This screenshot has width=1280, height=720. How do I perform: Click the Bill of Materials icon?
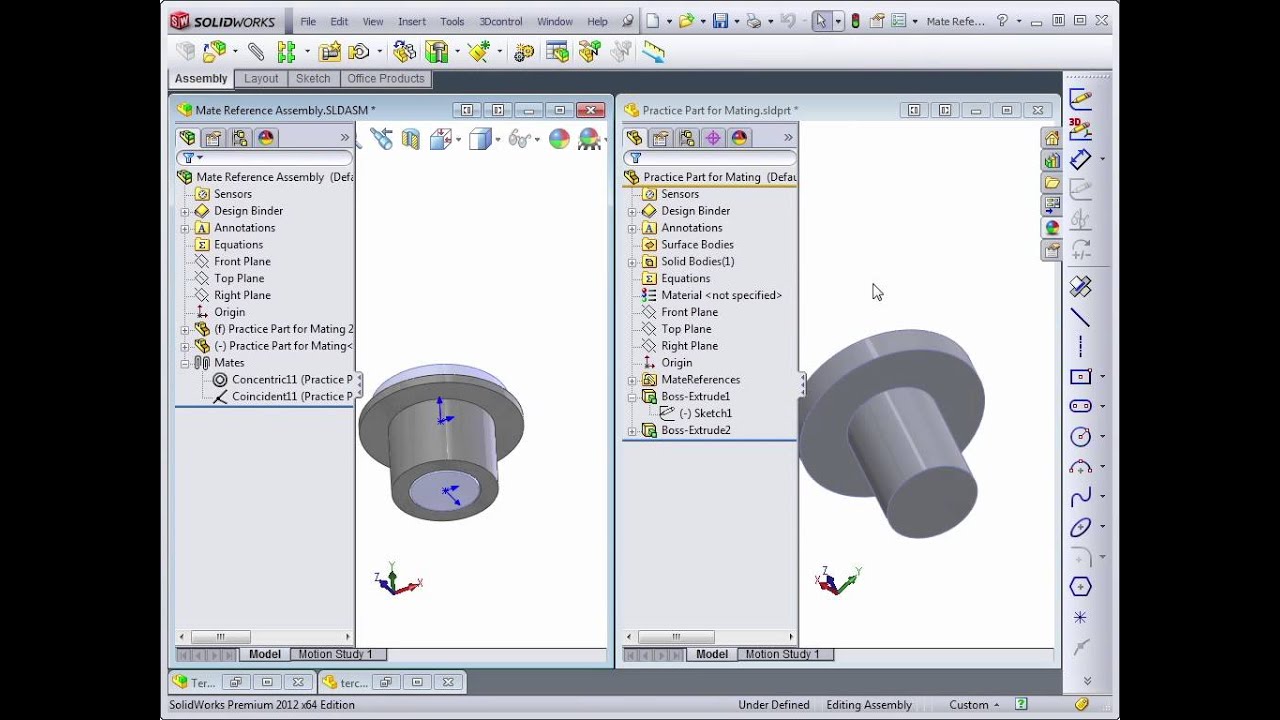[x=557, y=52]
